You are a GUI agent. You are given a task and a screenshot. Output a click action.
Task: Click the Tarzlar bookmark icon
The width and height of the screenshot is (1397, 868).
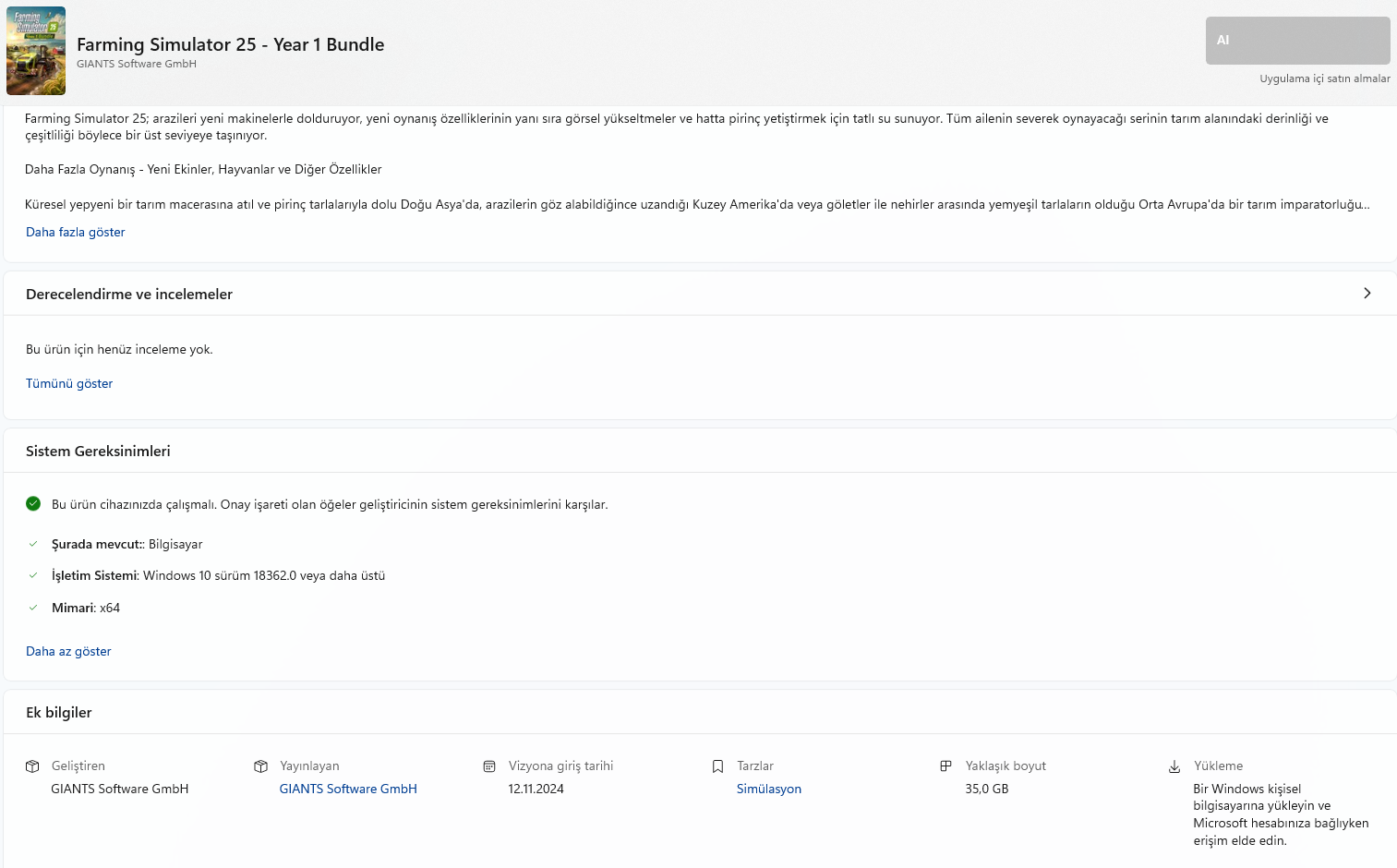(x=717, y=766)
